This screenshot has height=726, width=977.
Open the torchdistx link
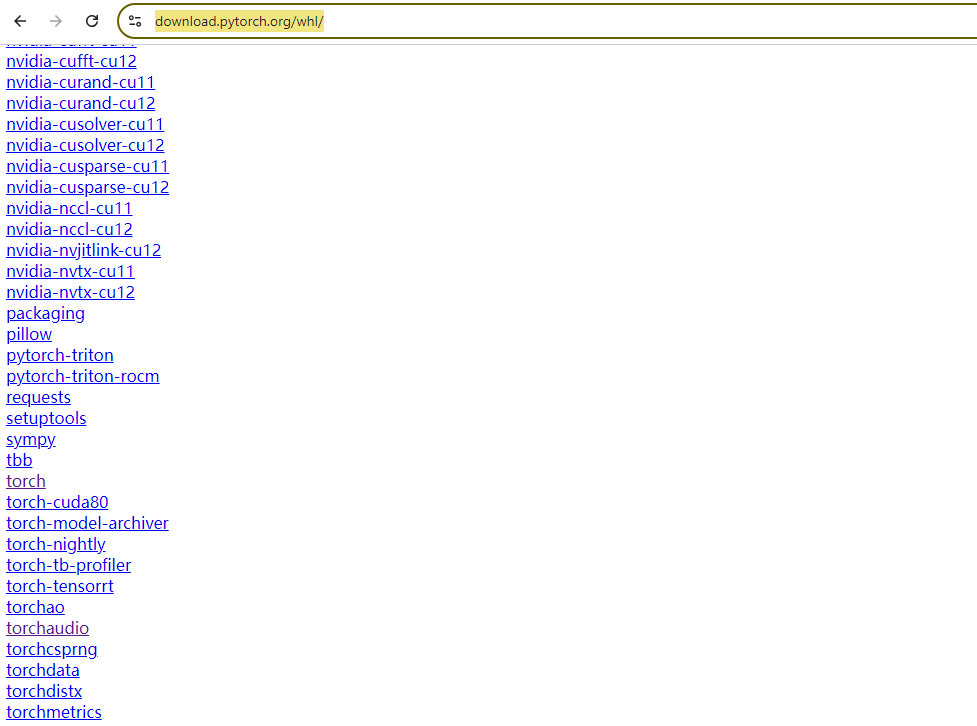tap(44, 691)
